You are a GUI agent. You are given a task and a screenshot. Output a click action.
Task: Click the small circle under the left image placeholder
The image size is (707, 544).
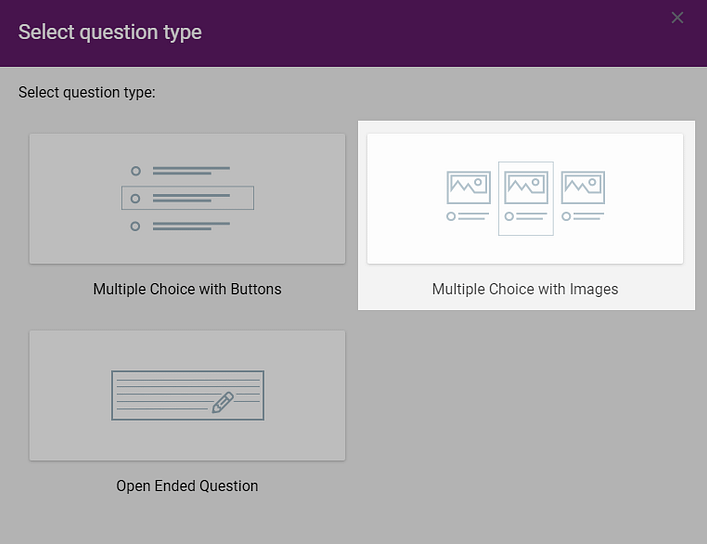point(451,216)
